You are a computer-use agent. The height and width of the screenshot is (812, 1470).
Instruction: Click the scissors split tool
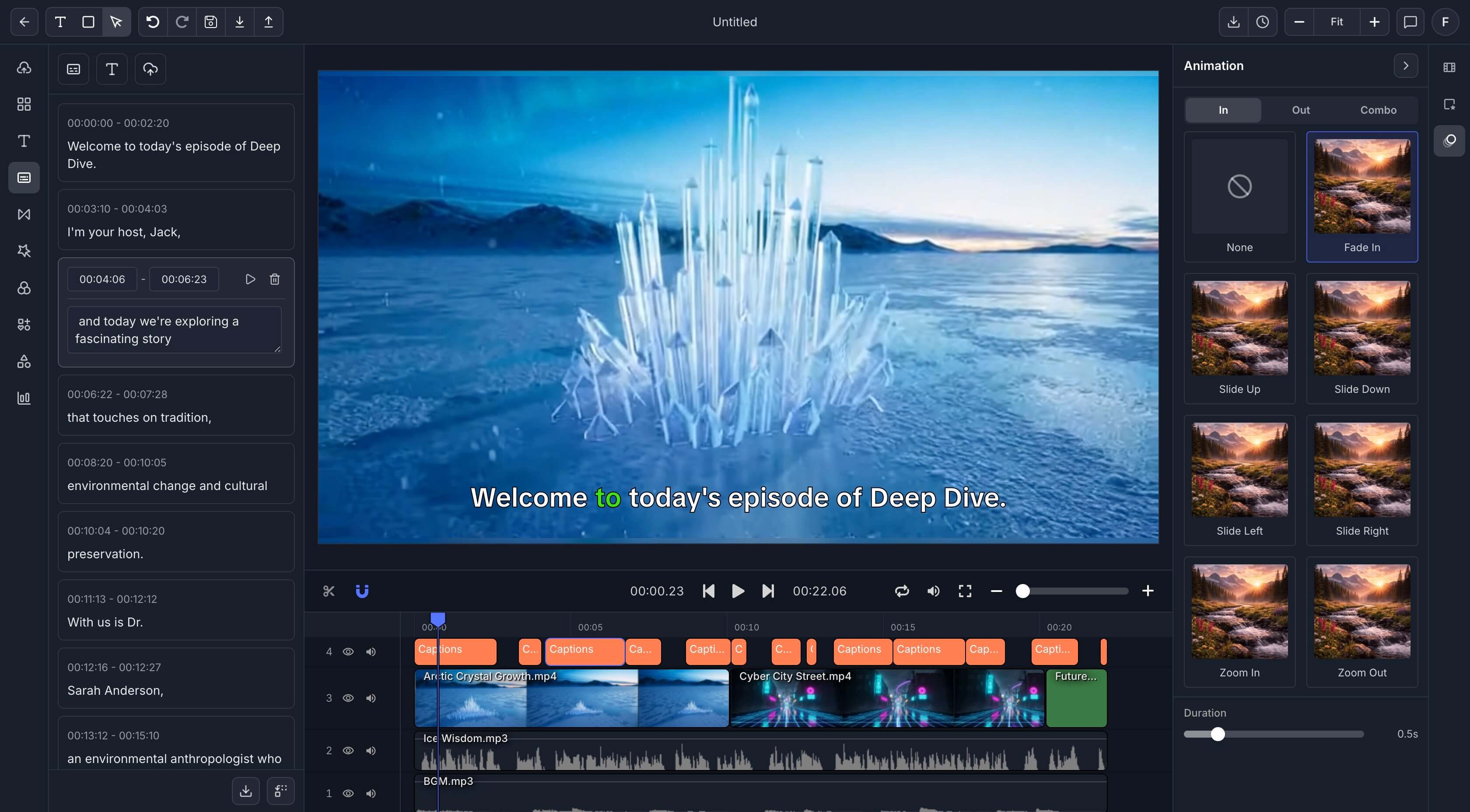coord(329,591)
